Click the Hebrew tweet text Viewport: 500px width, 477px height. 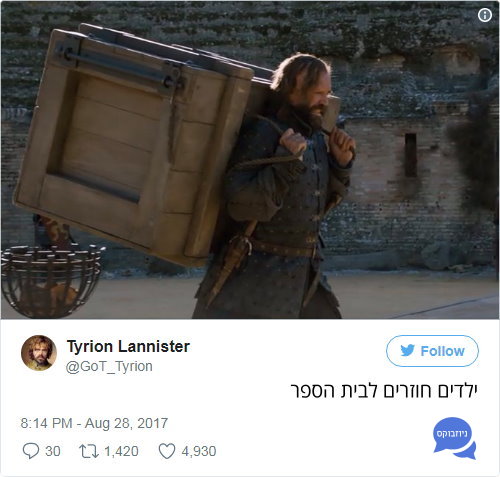tap(384, 390)
